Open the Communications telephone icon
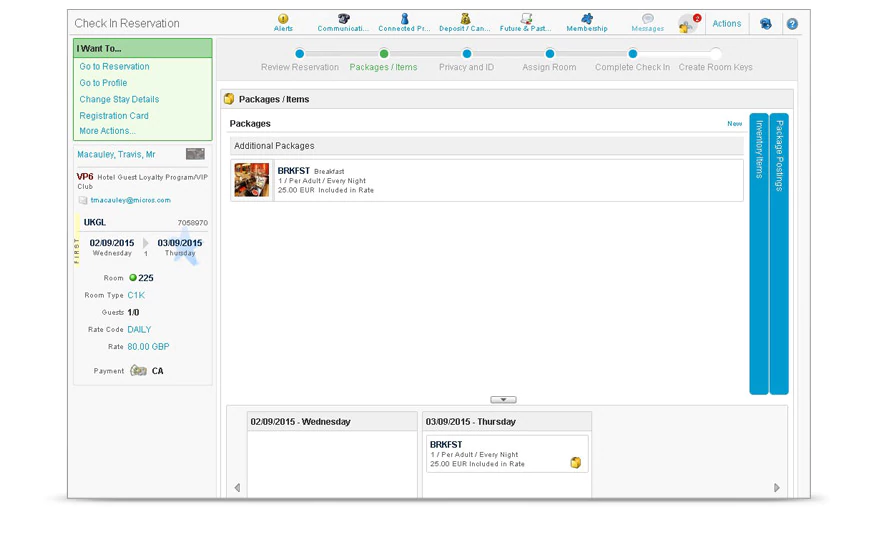Viewport: 880px width, 533px height. pyautogui.click(x=343, y=20)
